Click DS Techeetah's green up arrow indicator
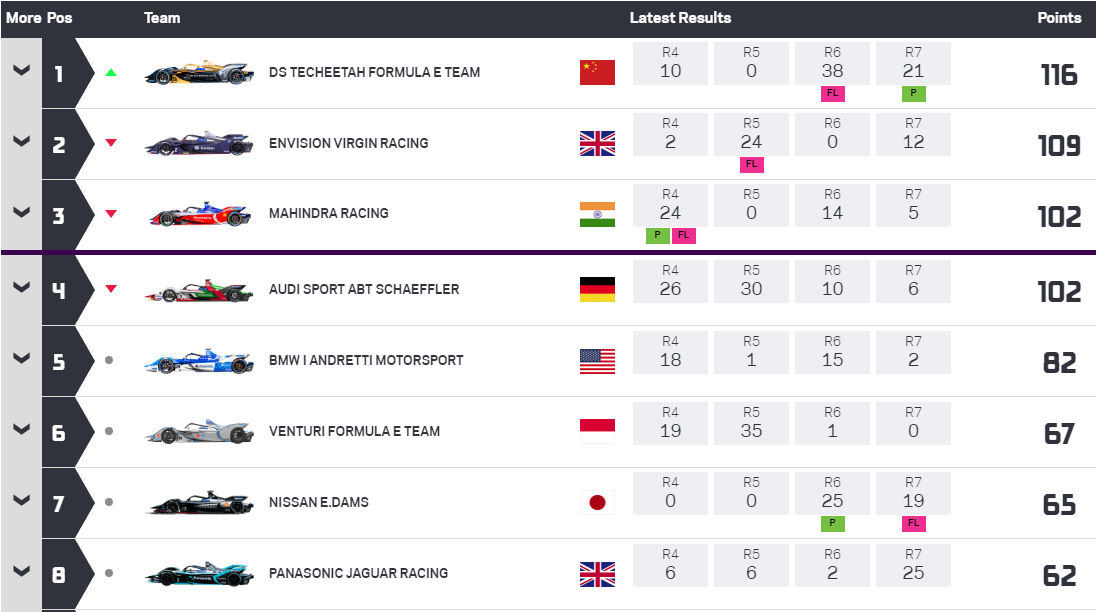The image size is (1096, 612). tap(111, 72)
